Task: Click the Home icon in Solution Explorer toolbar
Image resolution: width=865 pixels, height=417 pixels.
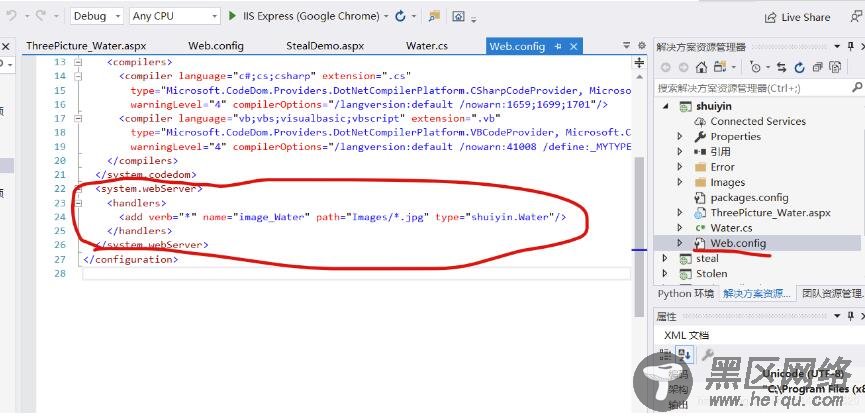Action: click(x=701, y=67)
